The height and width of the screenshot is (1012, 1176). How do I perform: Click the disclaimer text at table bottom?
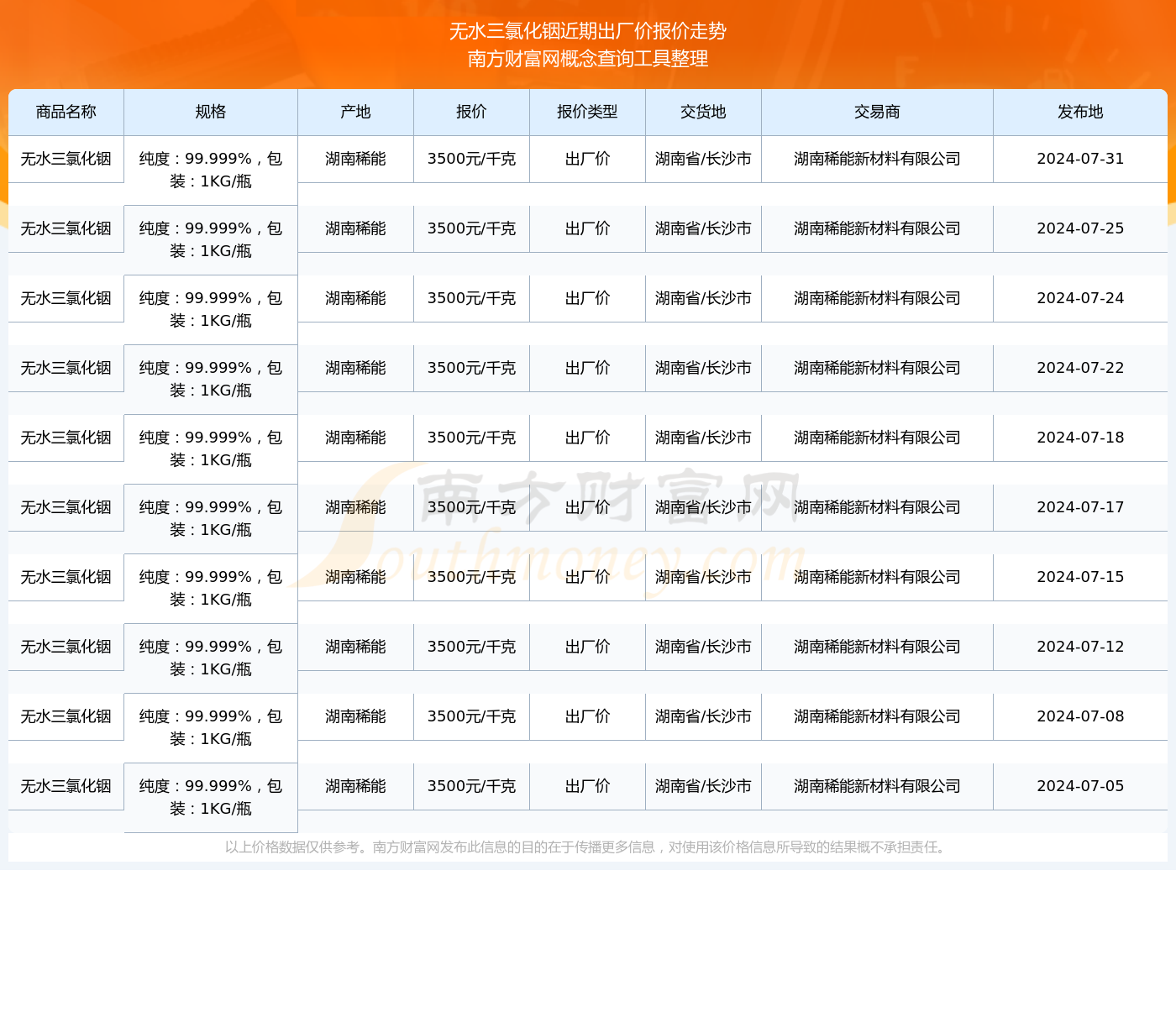coord(588,847)
